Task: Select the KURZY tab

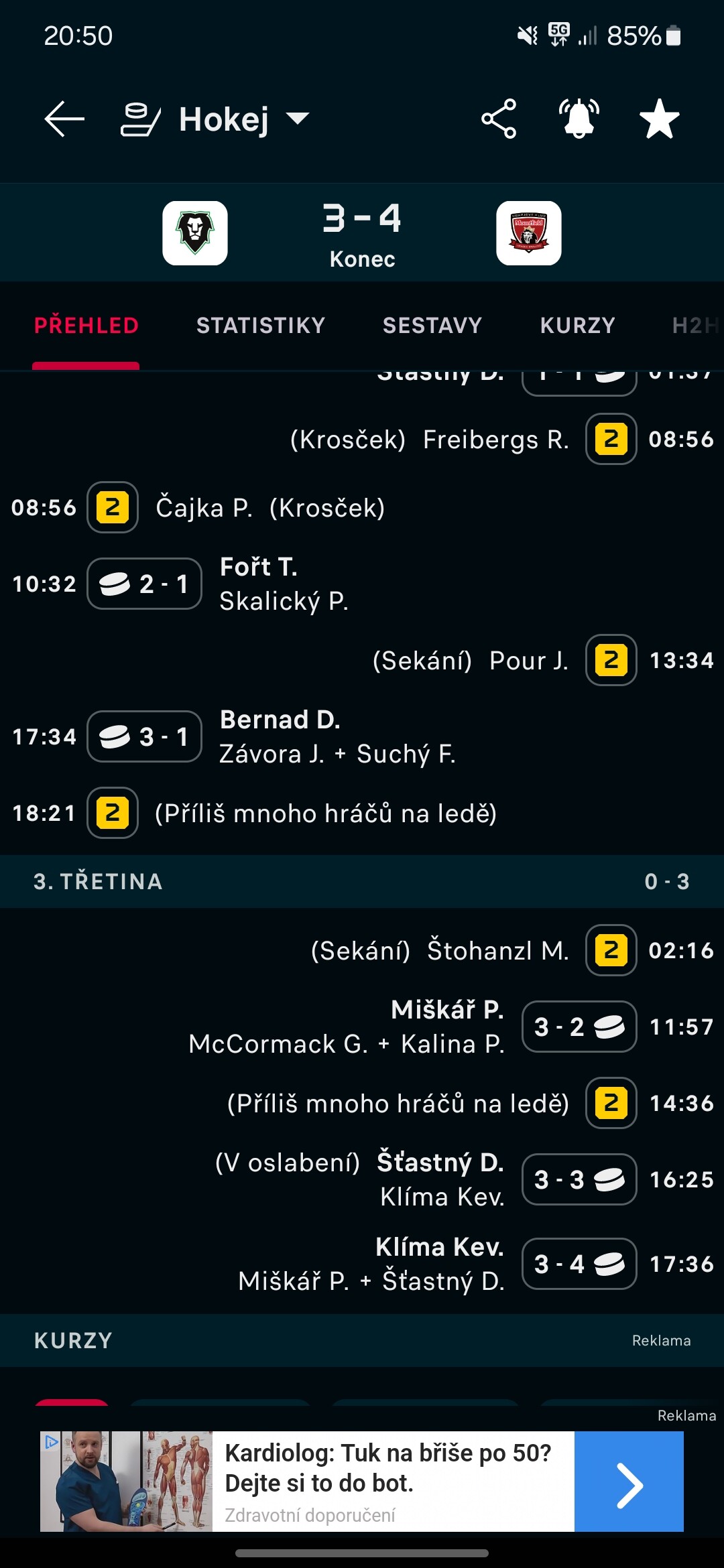Action: coord(578,326)
